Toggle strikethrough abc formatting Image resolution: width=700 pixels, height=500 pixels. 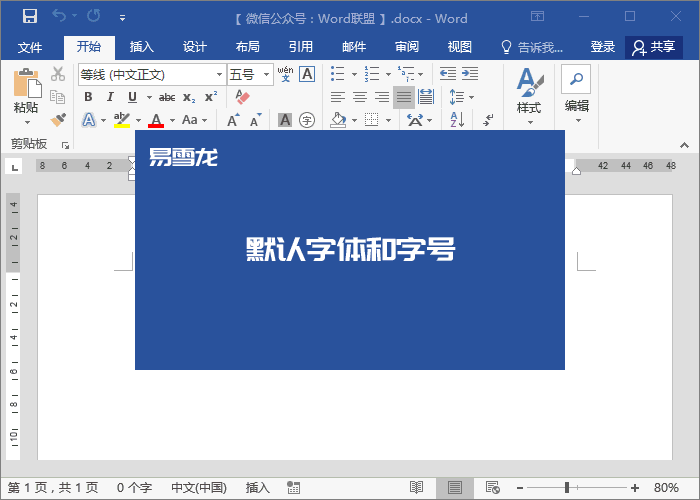click(x=167, y=97)
